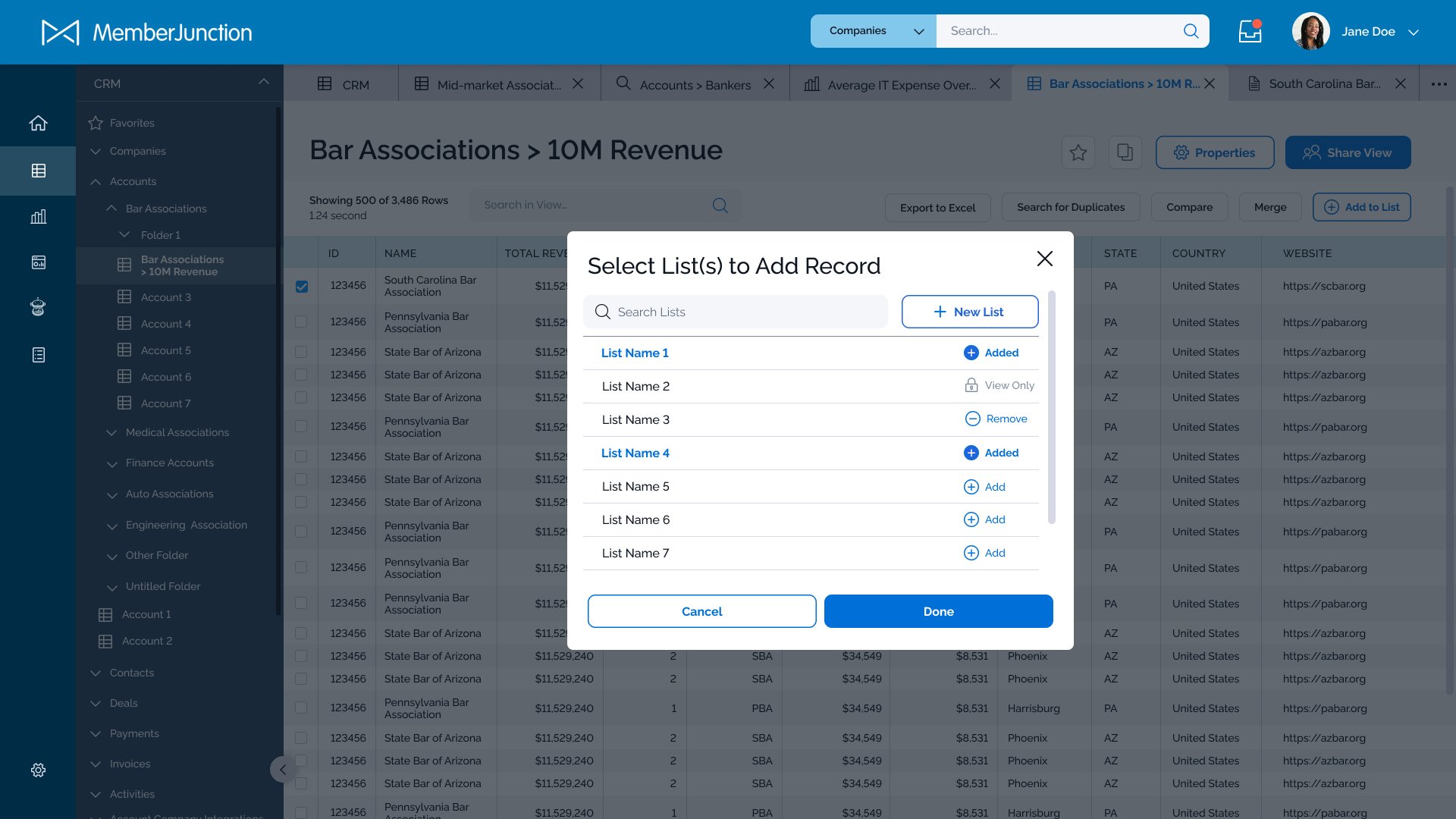This screenshot has width=1456, height=819.
Task: Close the Select List(s) dialog
Action: 1044,259
